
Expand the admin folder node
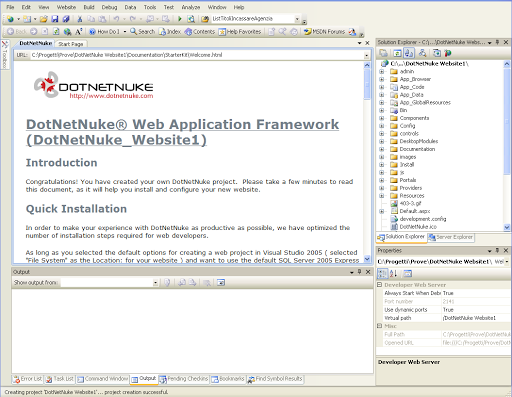click(x=382, y=71)
